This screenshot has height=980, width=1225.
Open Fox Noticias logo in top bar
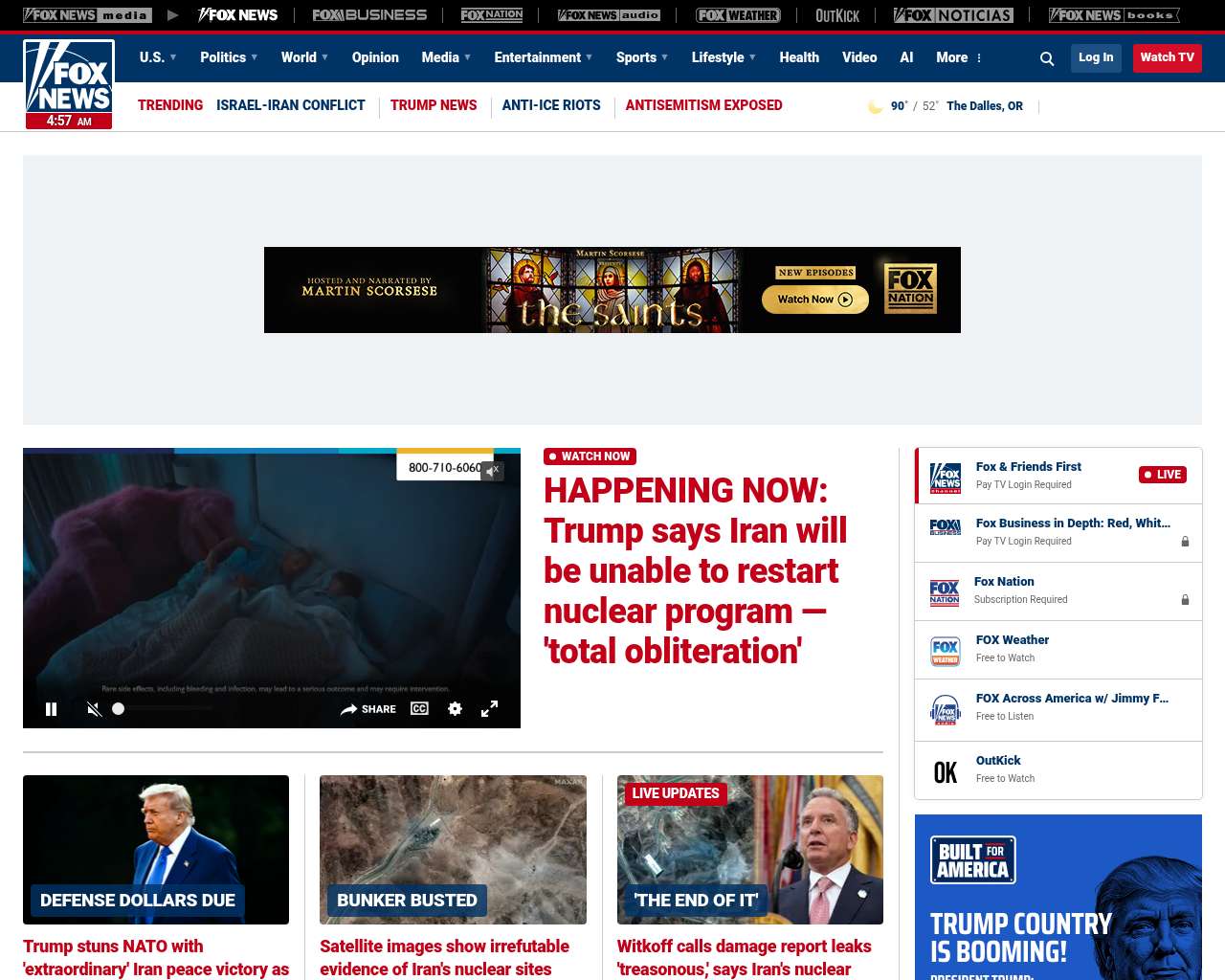[953, 15]
